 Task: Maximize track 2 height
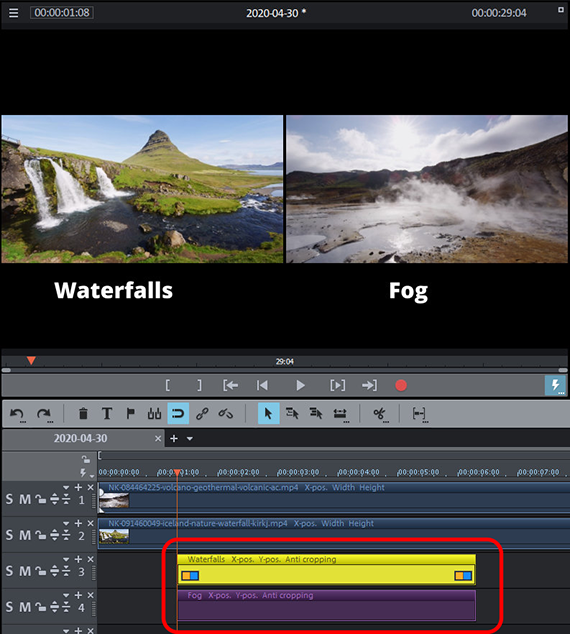click(x=55, y=536)
